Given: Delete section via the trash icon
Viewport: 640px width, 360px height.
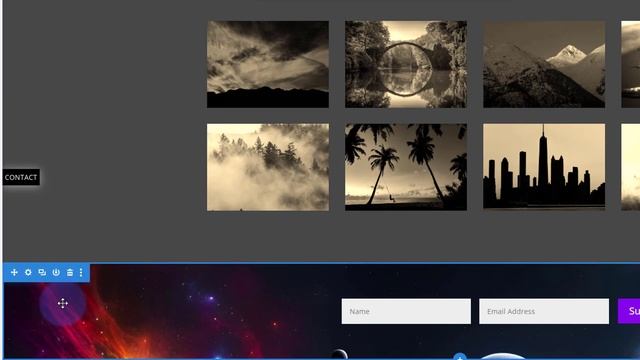Looking at the screenshot, I should 70,272.
